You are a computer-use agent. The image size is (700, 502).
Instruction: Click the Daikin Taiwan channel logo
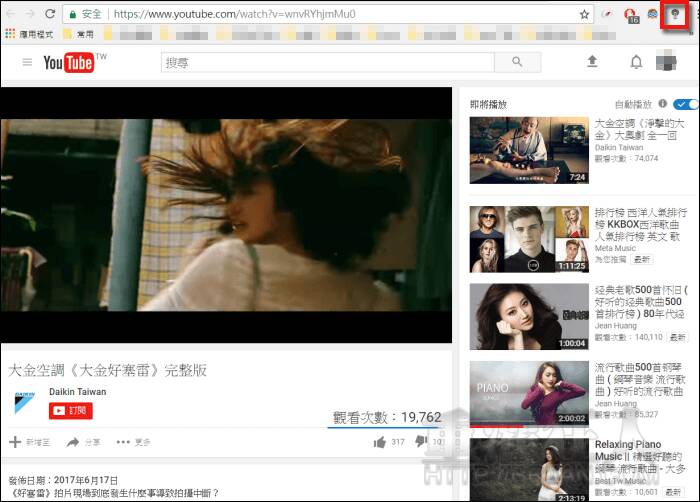click(25, 402)
